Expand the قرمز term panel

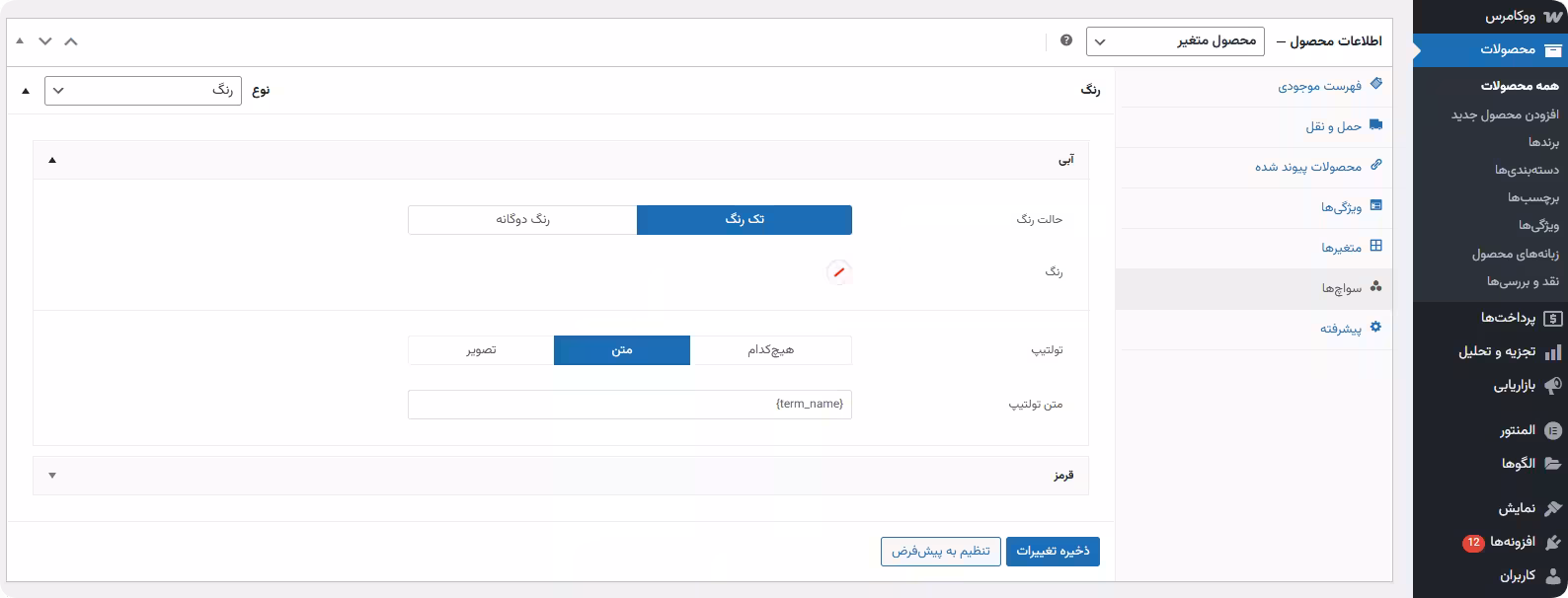[52, 476]
